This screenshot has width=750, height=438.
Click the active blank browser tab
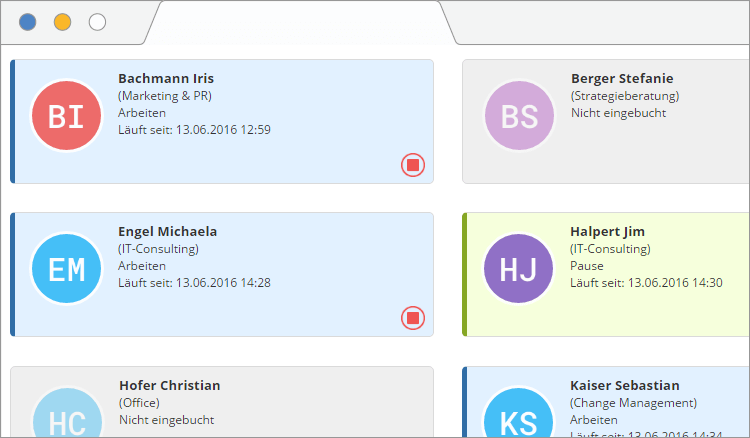click(300, 22)
